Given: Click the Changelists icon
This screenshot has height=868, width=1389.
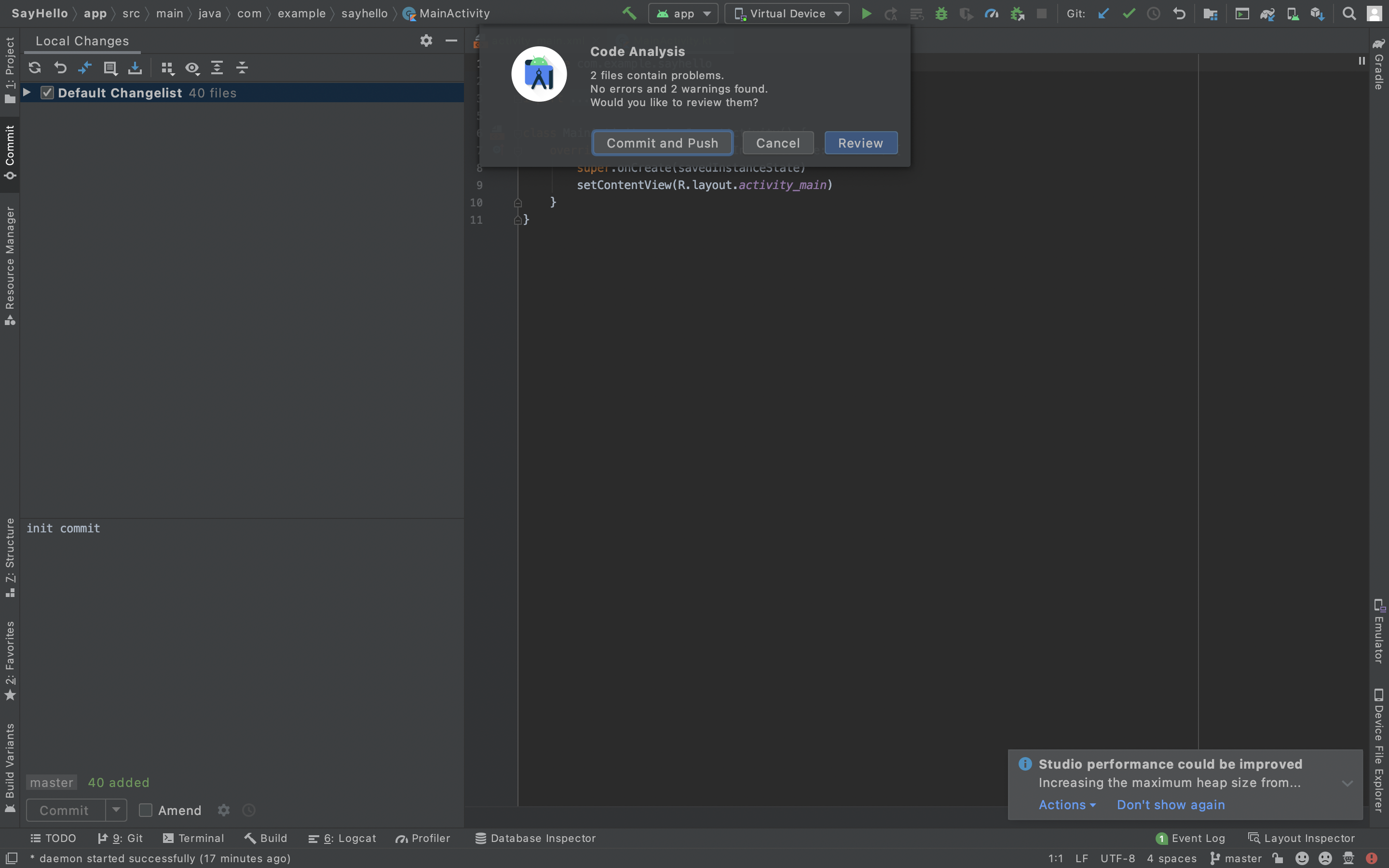Looking at the screenshot, I should (x=110, y=68).
